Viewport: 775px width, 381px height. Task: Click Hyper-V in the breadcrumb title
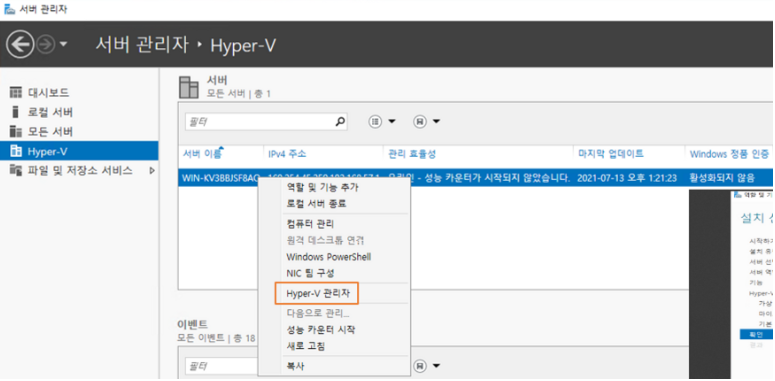pyautogui.click(x=243, y=45)
